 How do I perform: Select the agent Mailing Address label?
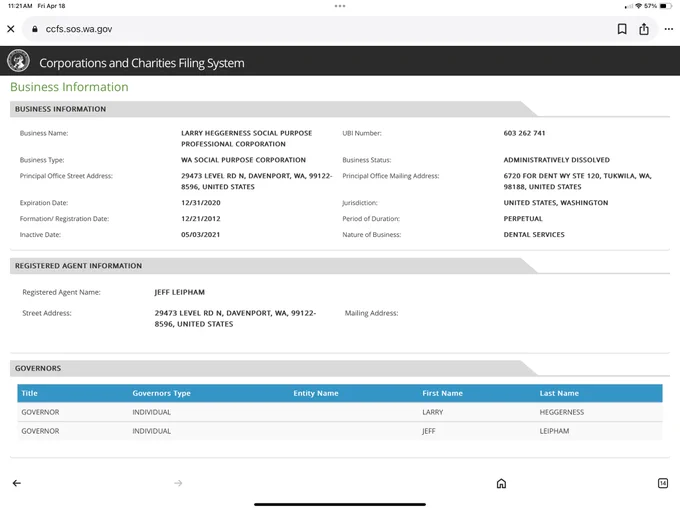point(371,313)
